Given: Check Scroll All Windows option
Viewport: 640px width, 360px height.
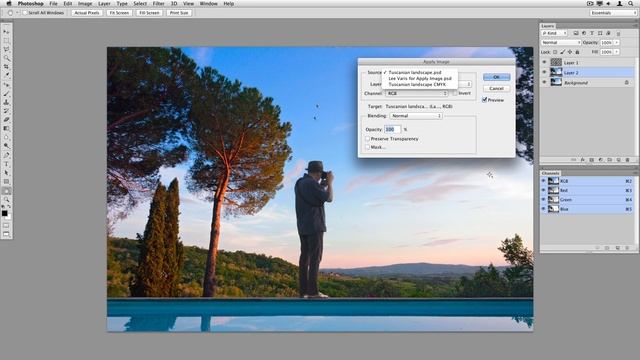Looking at the screenshot, I should click(25, 13).
